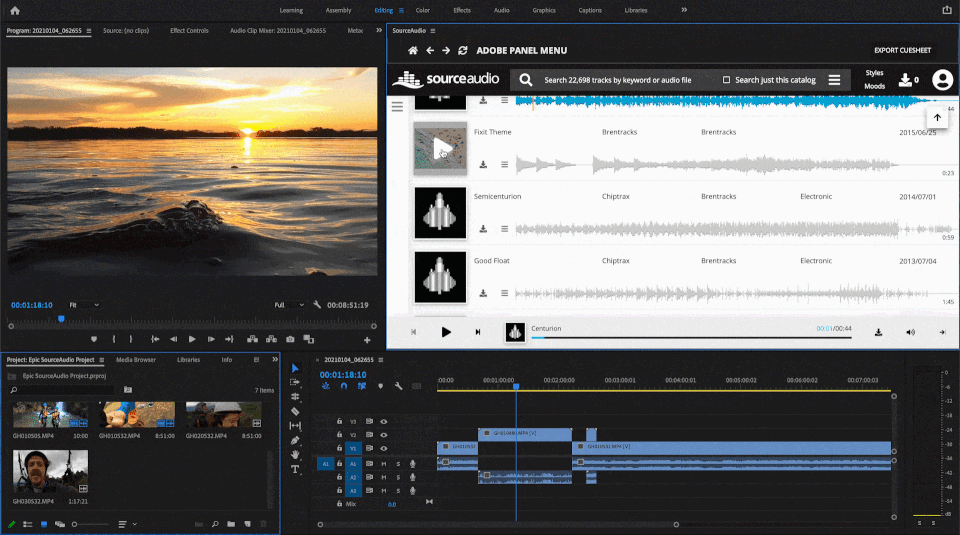Expand Program monitor panel tabs overflow
The width and height of the screenshot is (960, 535).
click(379, 30)
